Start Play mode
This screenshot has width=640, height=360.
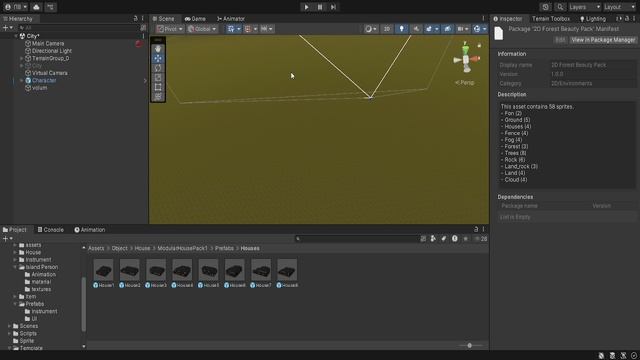(306, 7)
